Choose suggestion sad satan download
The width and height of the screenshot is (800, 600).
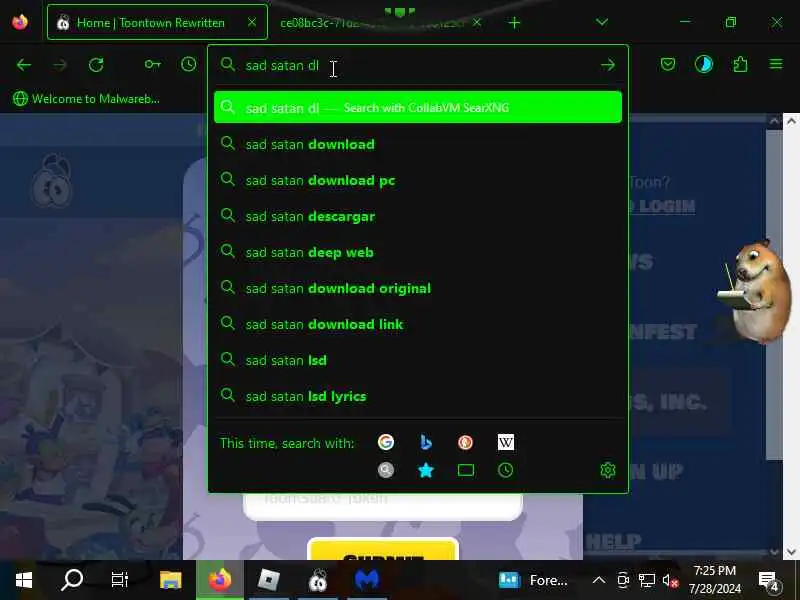click(x=418, y=144)
